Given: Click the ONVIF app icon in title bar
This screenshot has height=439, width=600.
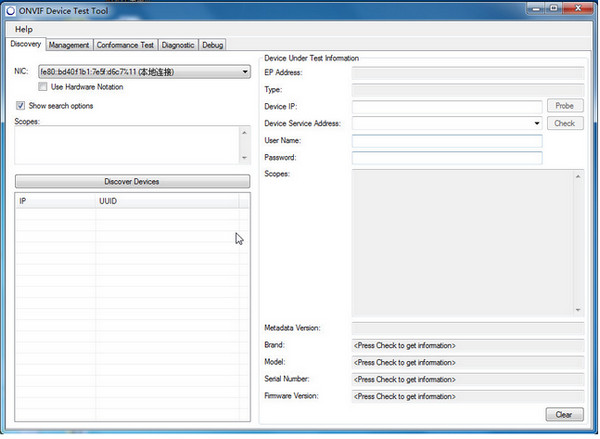Looking at the screenshot, I should pyautogui.click(x=10, y=10).
